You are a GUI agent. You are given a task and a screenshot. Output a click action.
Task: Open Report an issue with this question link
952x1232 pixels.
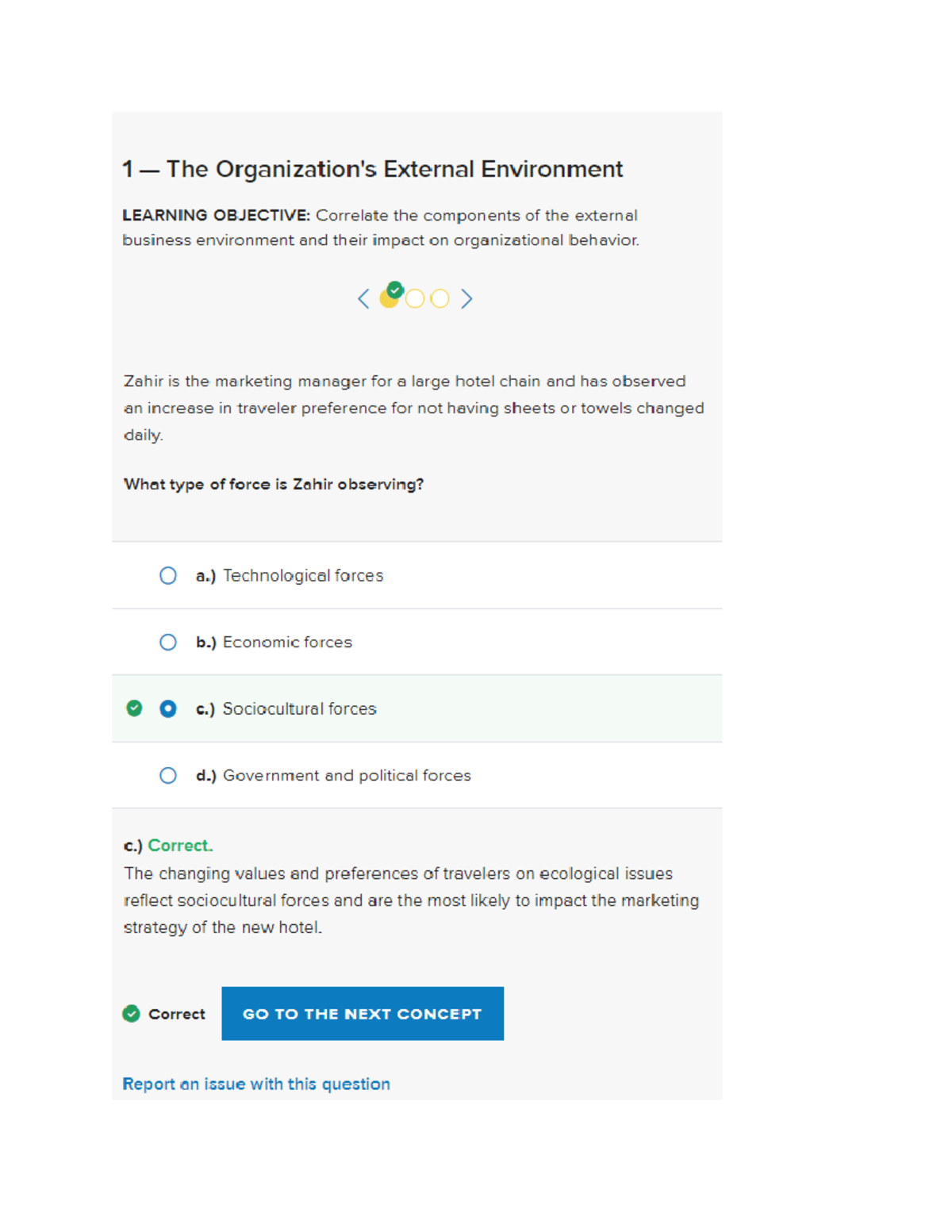(256, 1084)
